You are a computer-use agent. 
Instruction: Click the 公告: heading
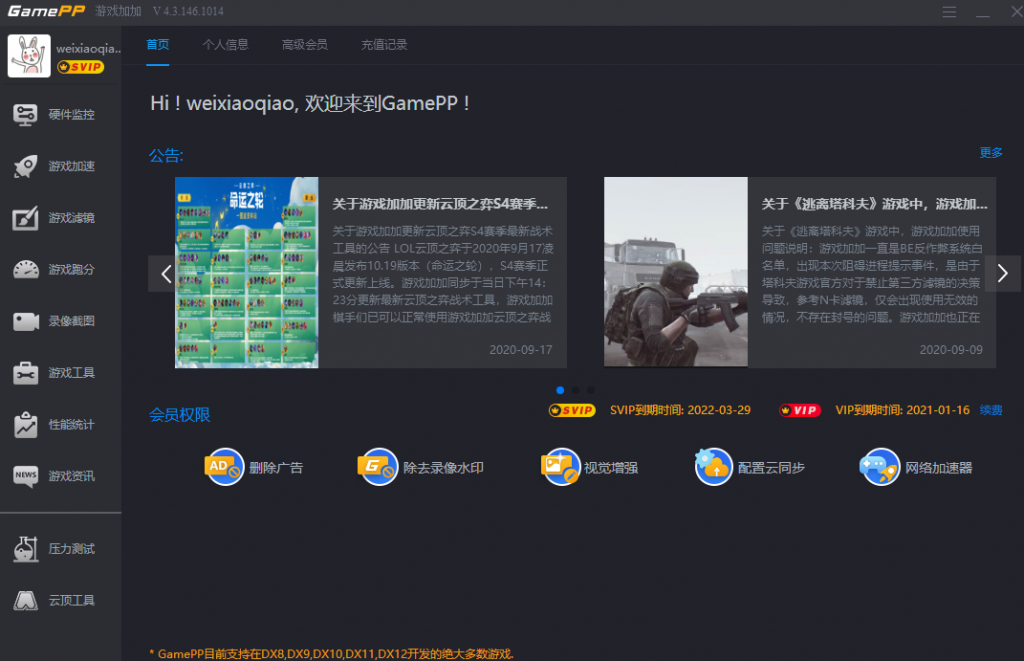pos(166,155)
